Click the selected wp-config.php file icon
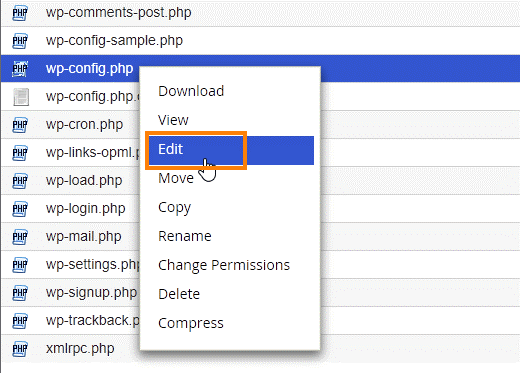This screenshot has width=520, height=373. [20, 69]
